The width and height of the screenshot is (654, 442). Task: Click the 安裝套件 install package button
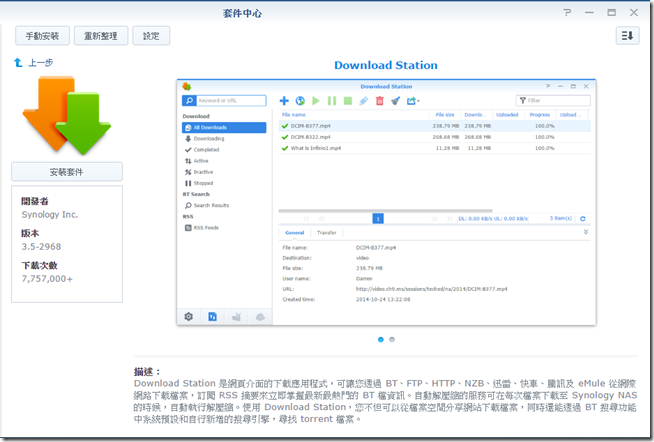[x=67, y=172]
